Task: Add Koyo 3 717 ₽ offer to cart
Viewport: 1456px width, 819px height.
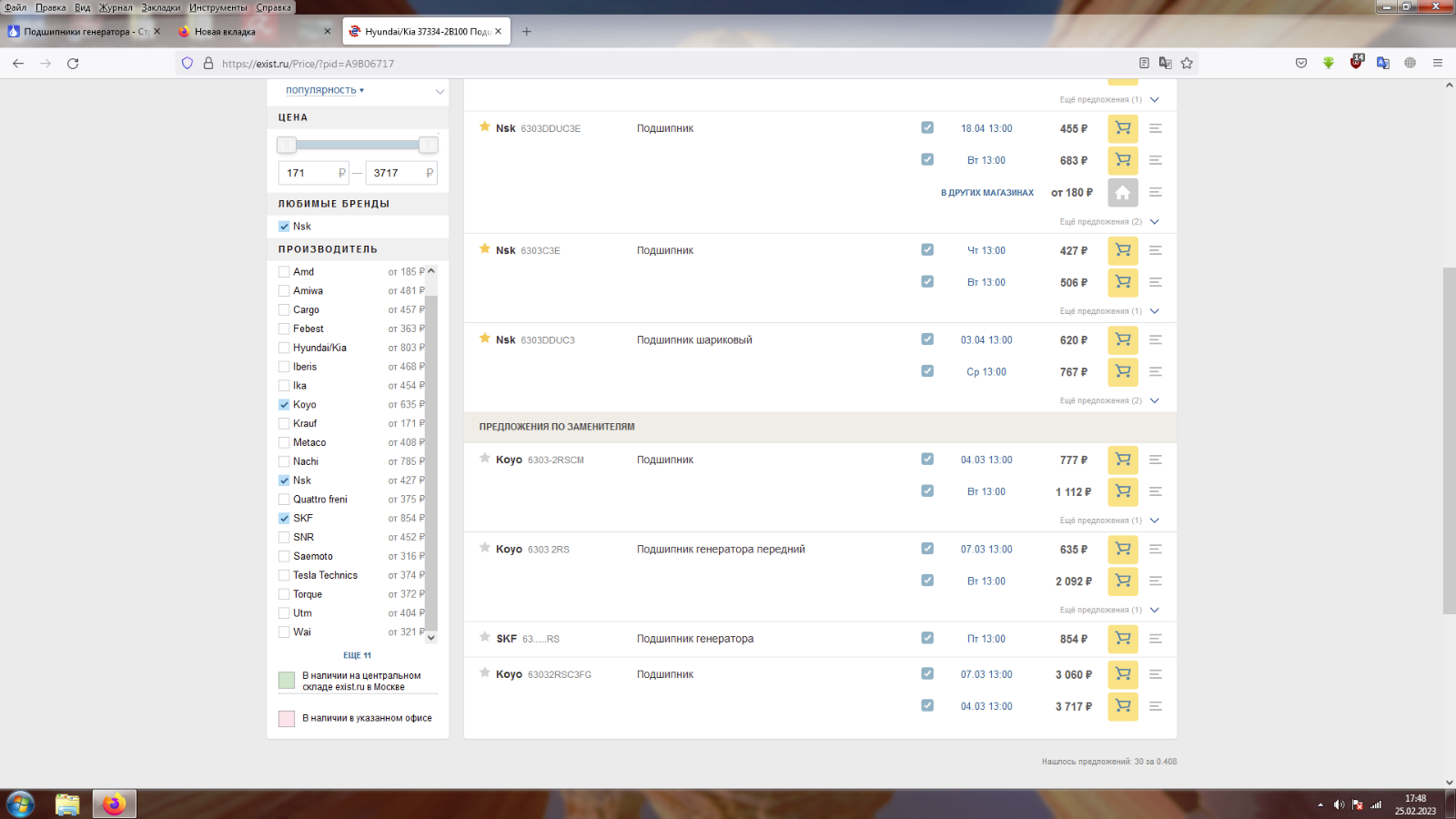Action: [x=1123, y=706]
